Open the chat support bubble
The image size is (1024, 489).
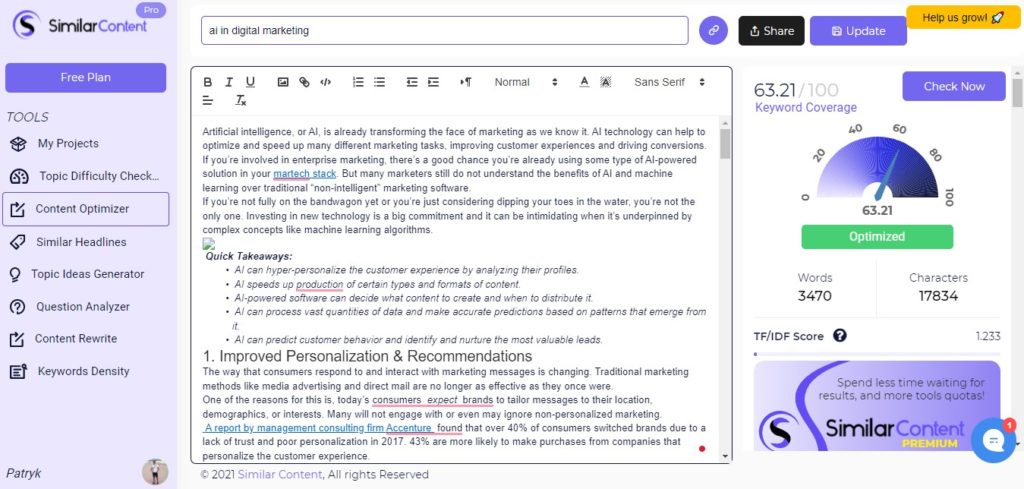pos(993,440)
